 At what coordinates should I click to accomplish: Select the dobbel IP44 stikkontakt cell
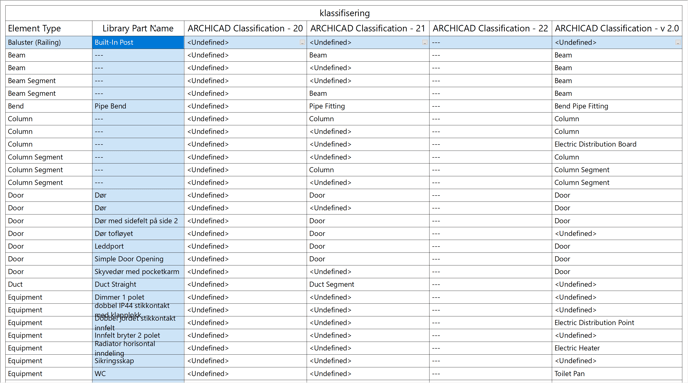coord(138,310)
